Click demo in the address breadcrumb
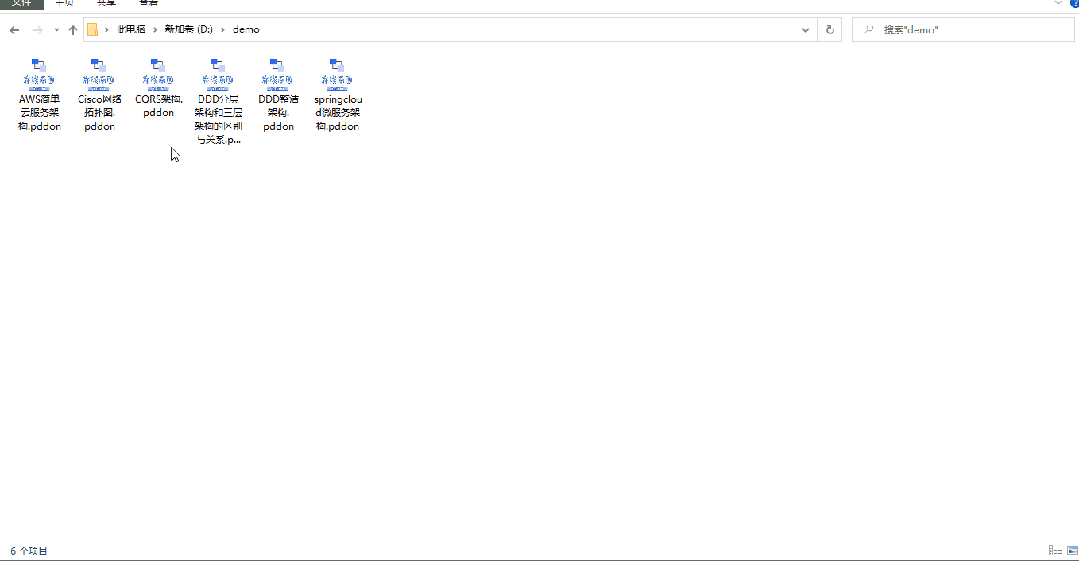The width and height of the screenshot is (1079, 561). pyautogui.click(x=246, y=30)
